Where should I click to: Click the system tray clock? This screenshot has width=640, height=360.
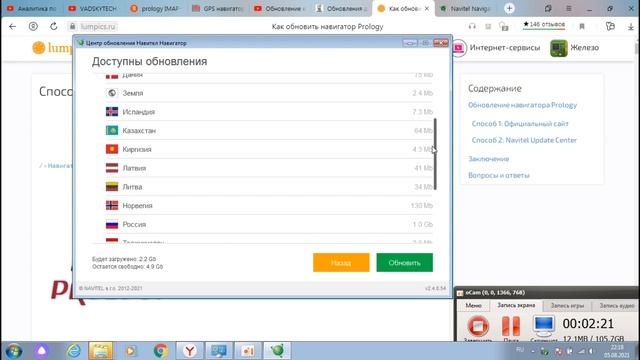pos(617,351)
